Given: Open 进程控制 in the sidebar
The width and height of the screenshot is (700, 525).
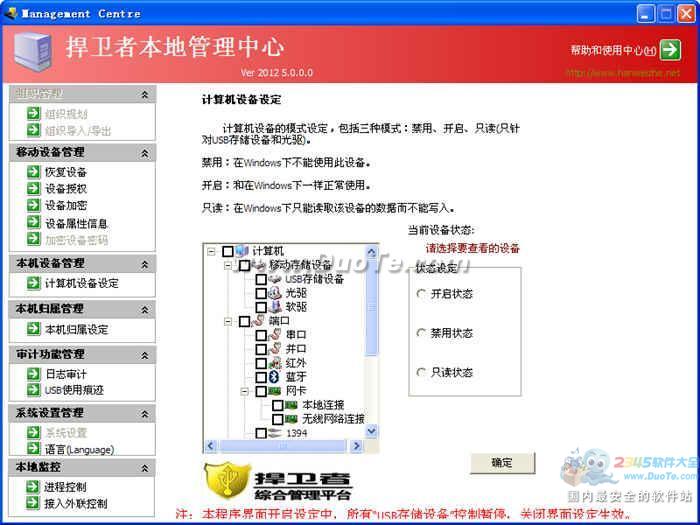Looking at the screenshot, I should point(65,487).
